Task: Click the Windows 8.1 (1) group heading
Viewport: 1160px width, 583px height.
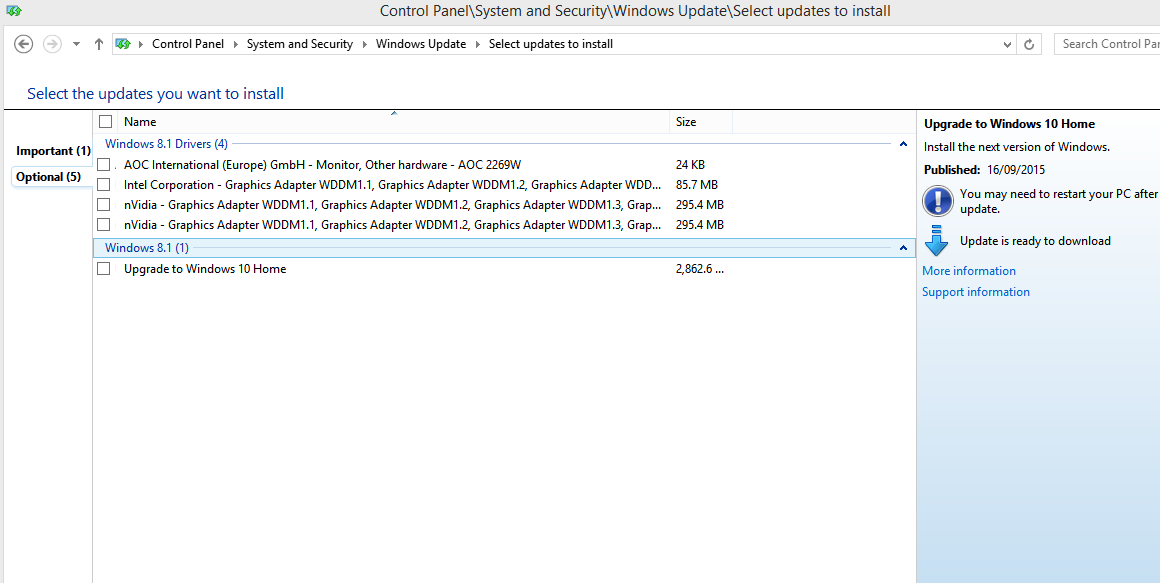Action: click(x=146, y=248)
